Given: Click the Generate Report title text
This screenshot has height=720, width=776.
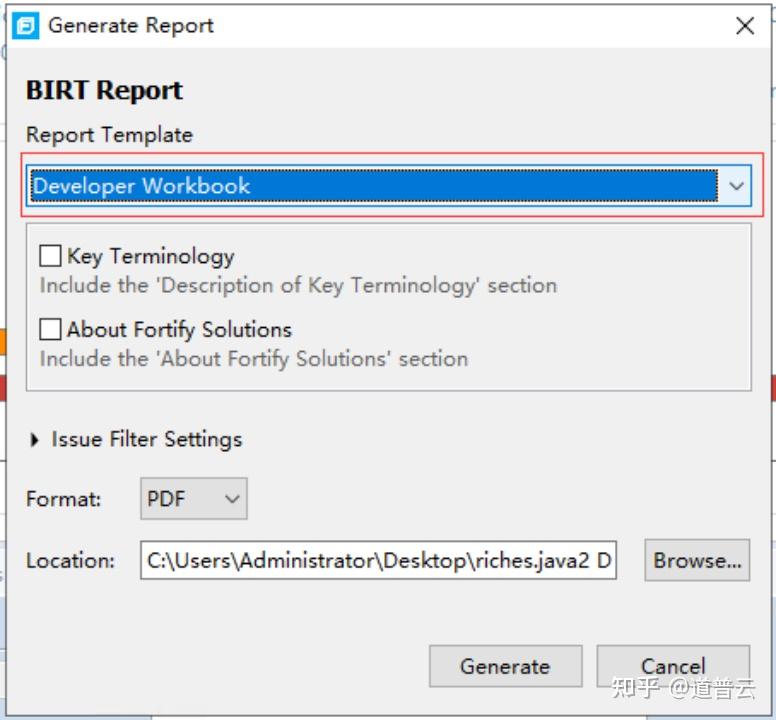Looking at the screenshot, I should (131, 26).
